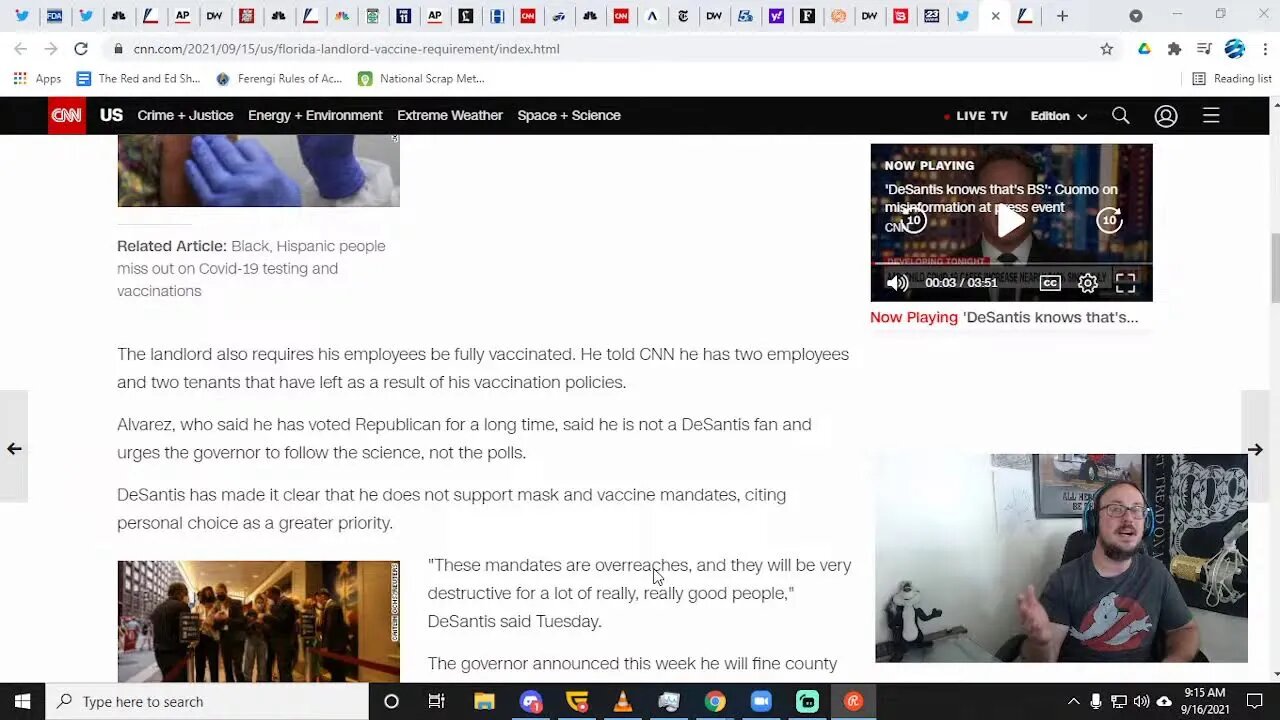Viewport: 1280px width, 720px height.
Task: Open Crime + Justice section
Action: [x=185, y=115]
